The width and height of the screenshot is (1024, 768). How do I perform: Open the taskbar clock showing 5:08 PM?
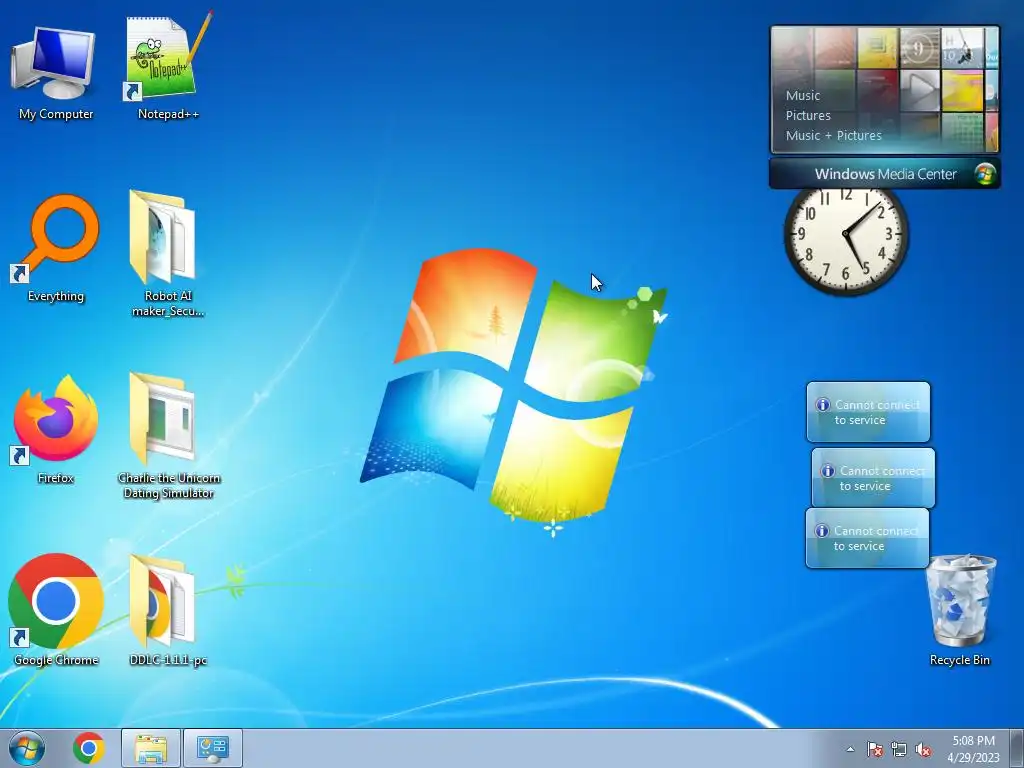[x=973, y=749]
